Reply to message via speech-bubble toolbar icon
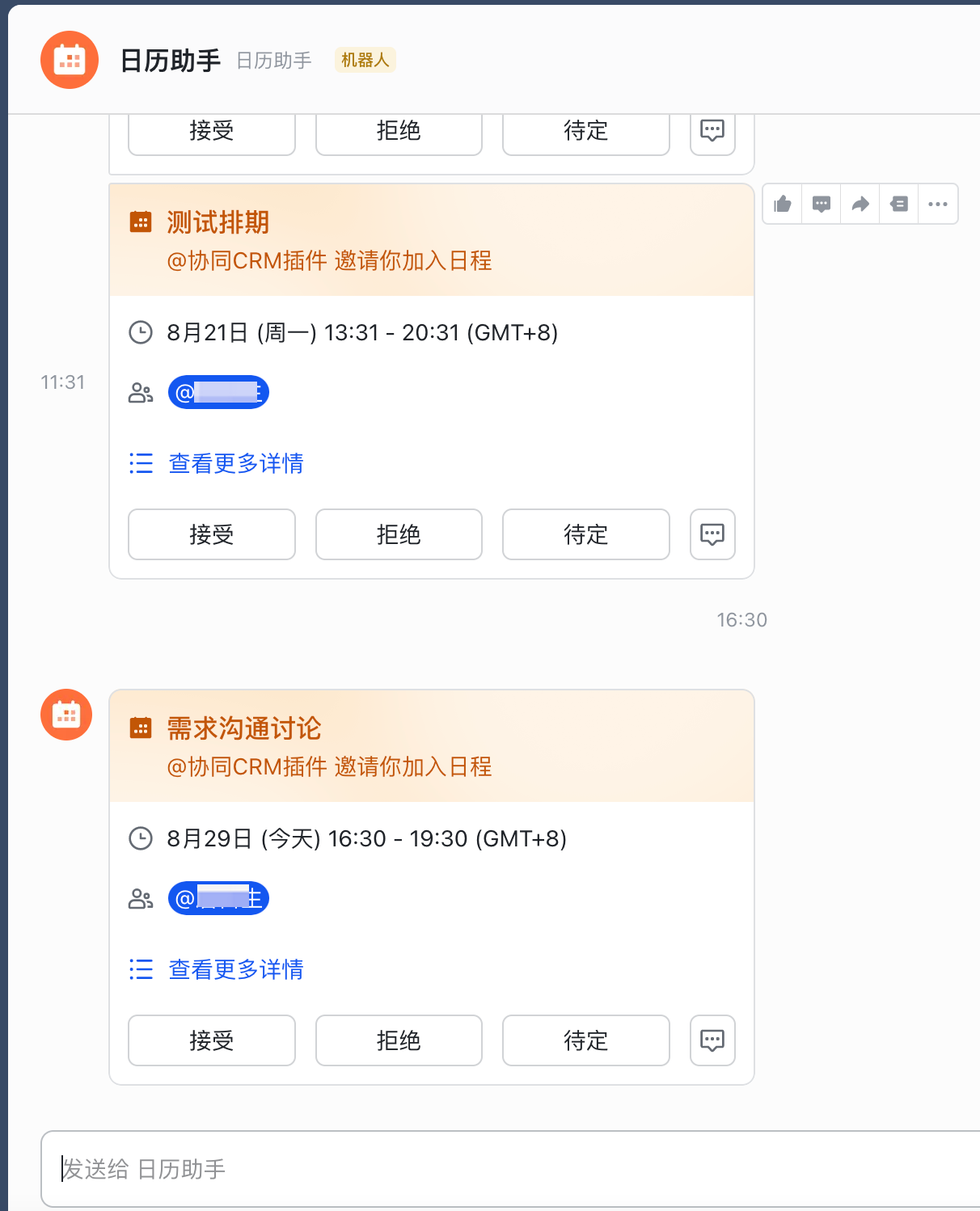This screenshot has width=980, height=1211. point(821,204)
